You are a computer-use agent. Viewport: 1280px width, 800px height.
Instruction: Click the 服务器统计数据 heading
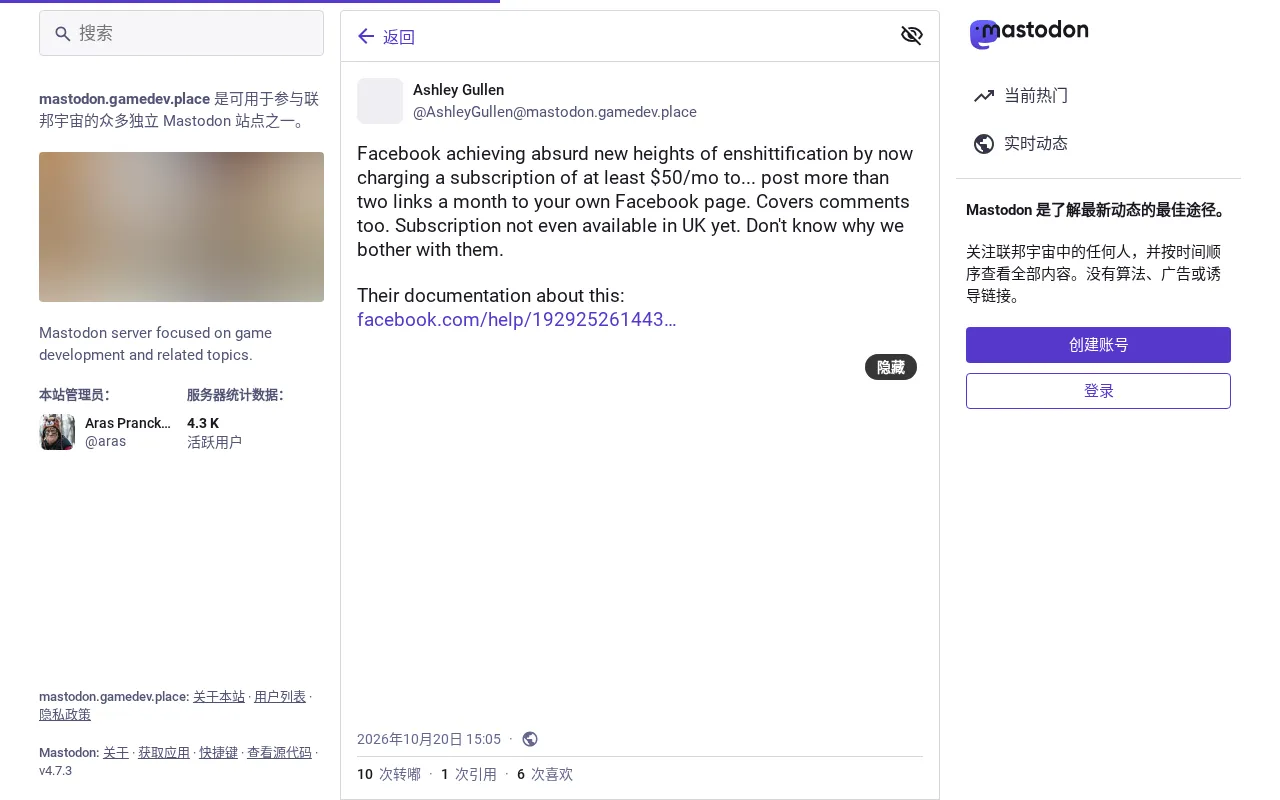point(235,395)
